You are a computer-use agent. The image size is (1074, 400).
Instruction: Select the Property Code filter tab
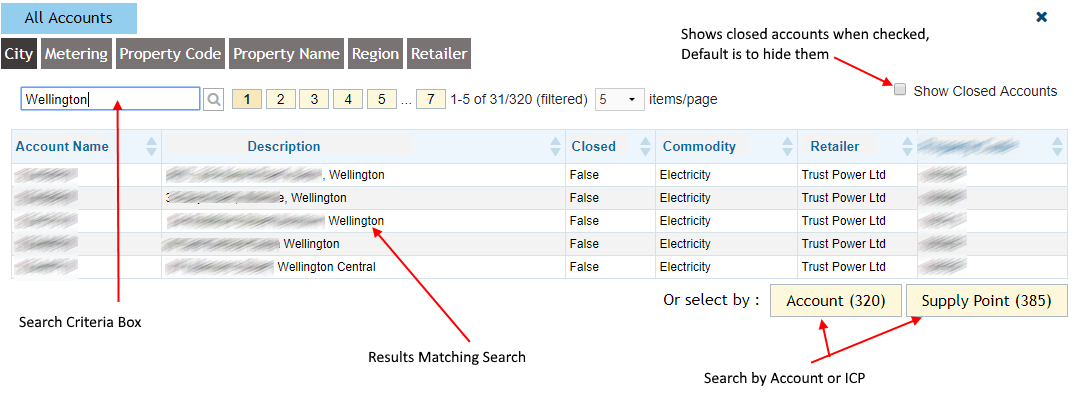[x=170, y=54]
